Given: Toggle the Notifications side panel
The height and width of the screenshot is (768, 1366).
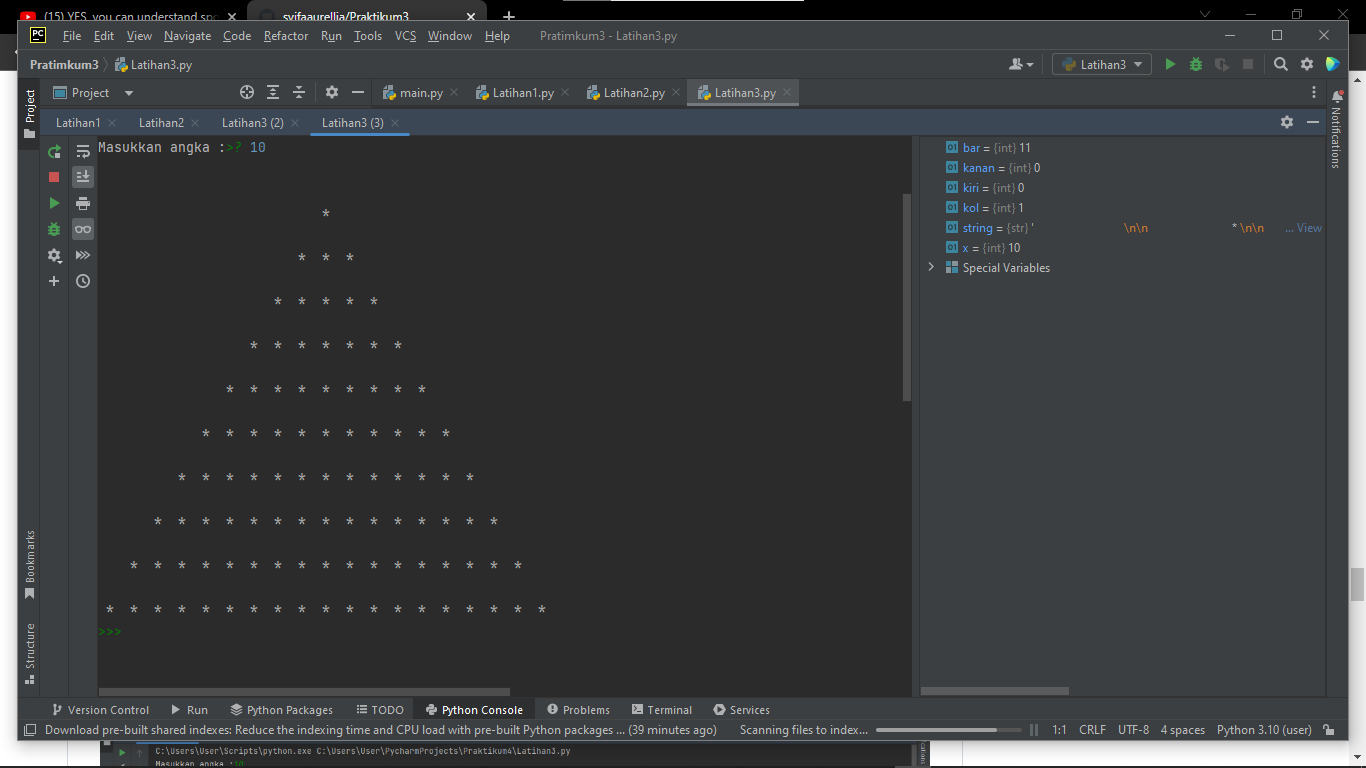Looking at the screenshot, I should [x=1336, y=130].
